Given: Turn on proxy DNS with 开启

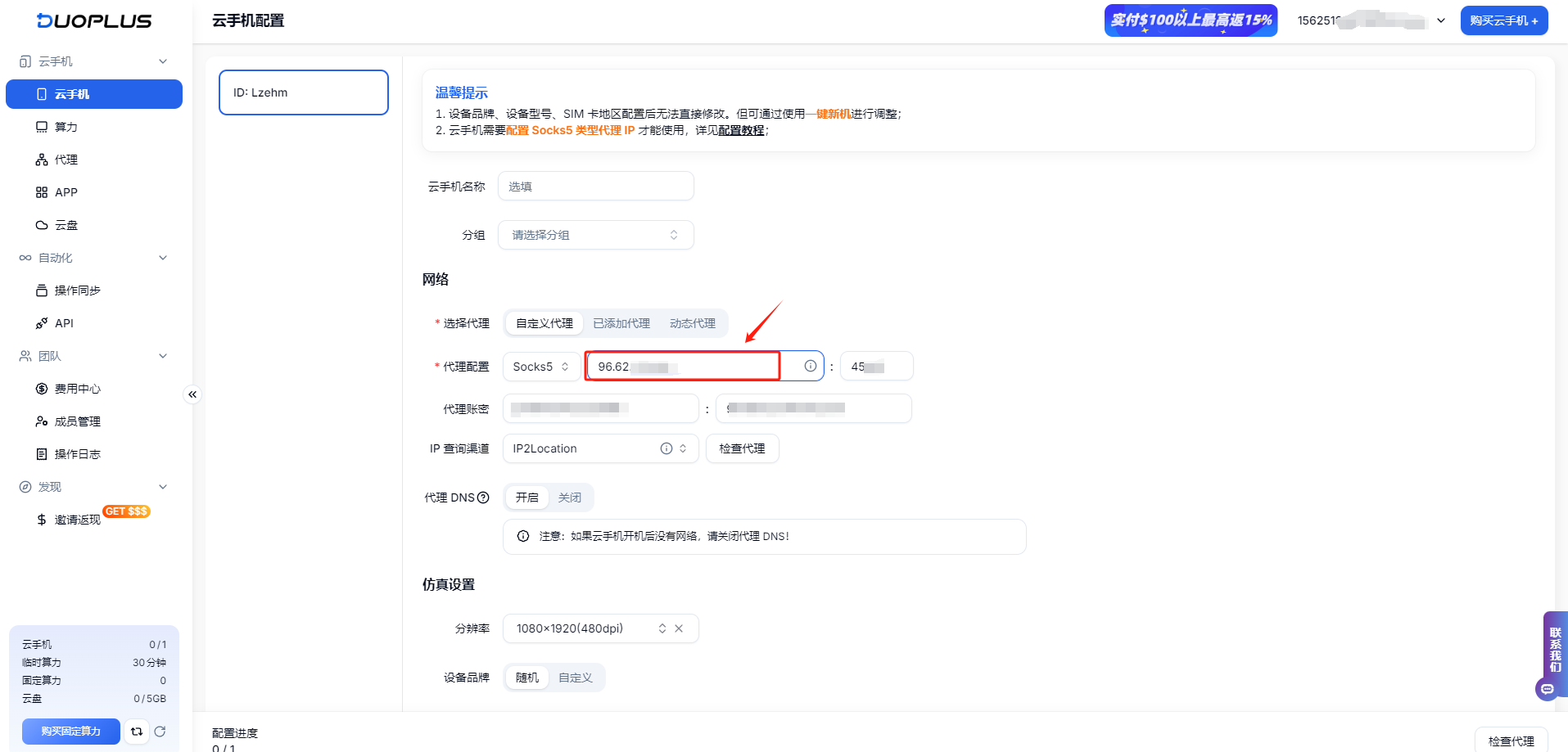Looking at the screenshot, I should click(x=527, y=498).
